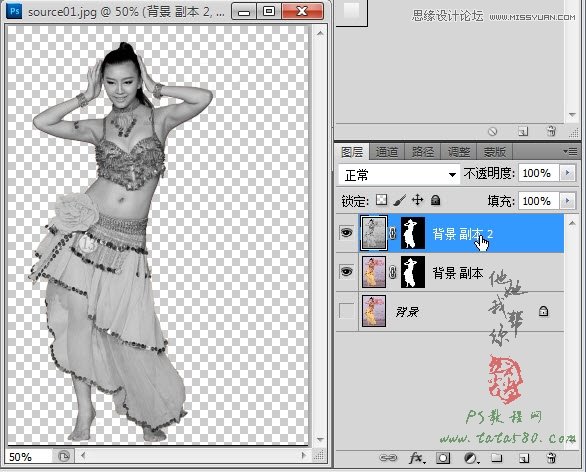This screenshot has height=472, width=586.
Task: Click the link layers icon at panel bottom
Action: pos(388,458)
